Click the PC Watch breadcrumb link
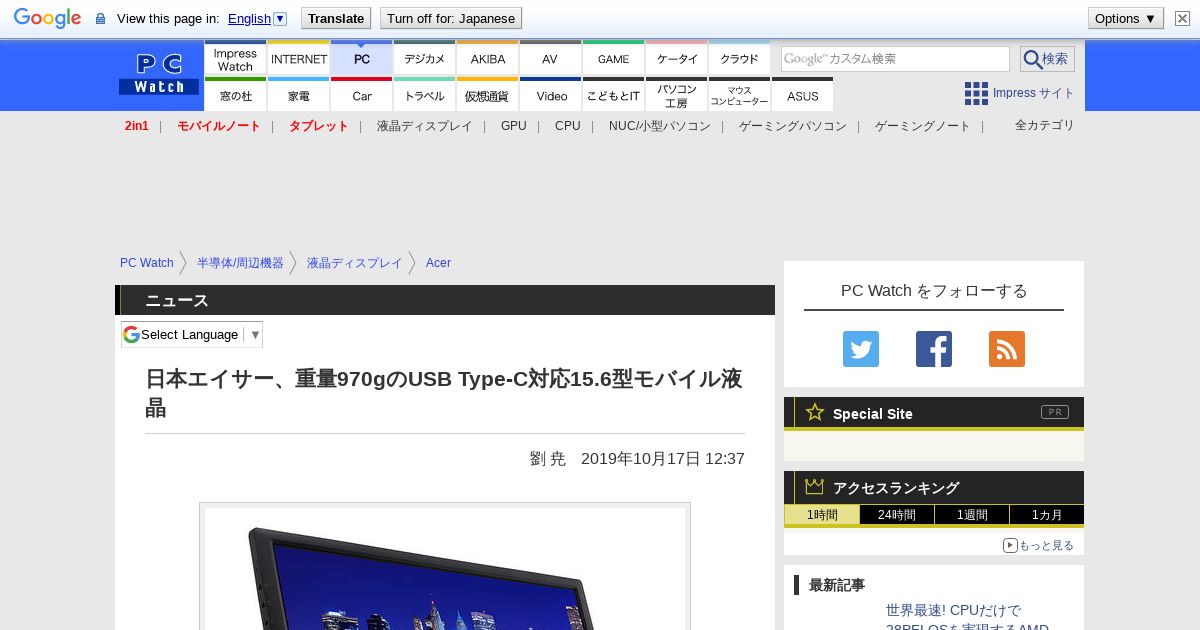This screenshot has width=1200, height=630. coord(147,263)
